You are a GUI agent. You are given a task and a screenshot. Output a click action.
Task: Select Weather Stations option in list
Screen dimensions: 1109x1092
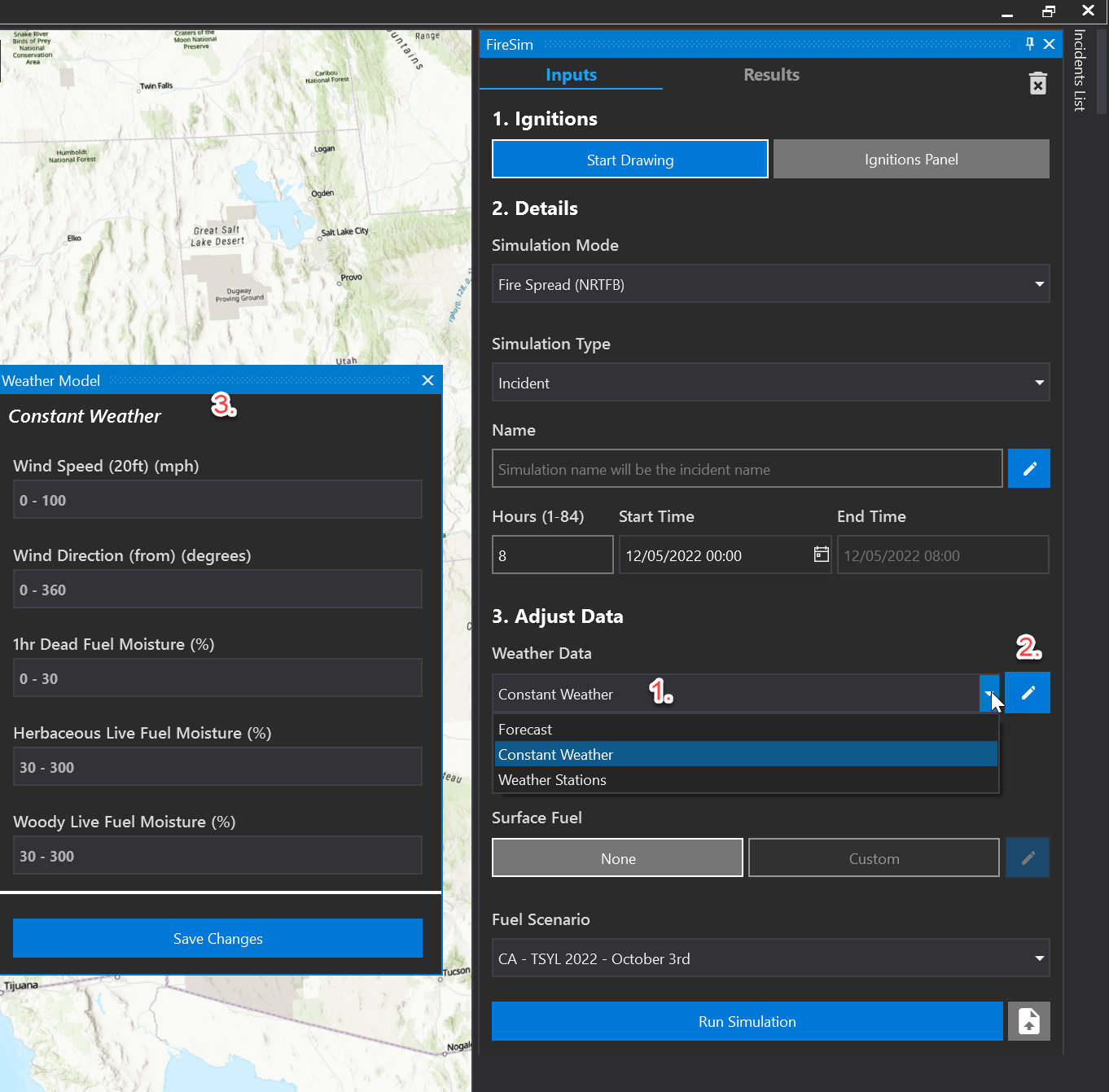tap(552, 780)
